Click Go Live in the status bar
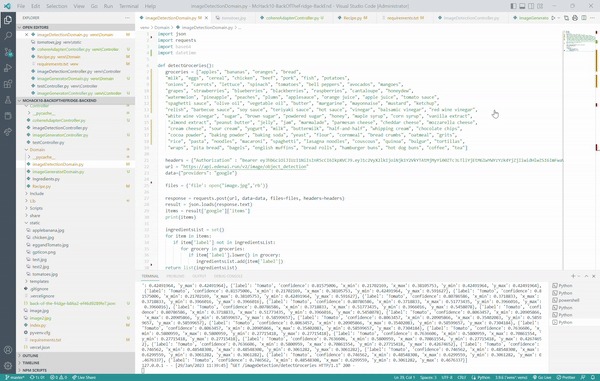Viewport: 600px width, 381px height. [541, 377]
